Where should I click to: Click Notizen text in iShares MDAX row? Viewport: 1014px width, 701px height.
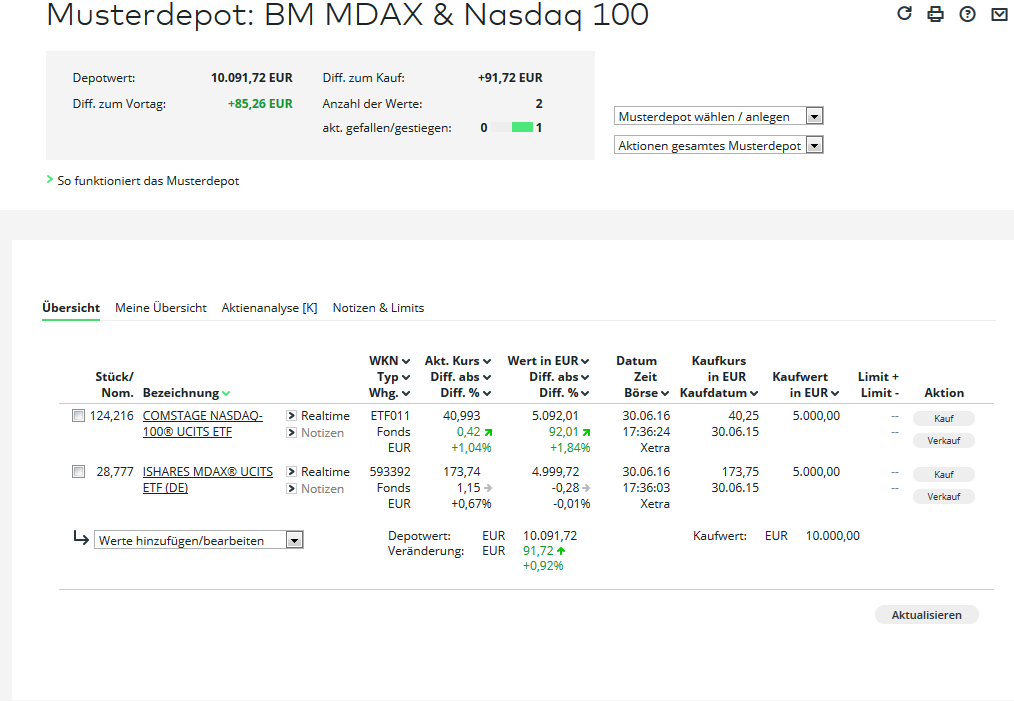coord(322,489)
